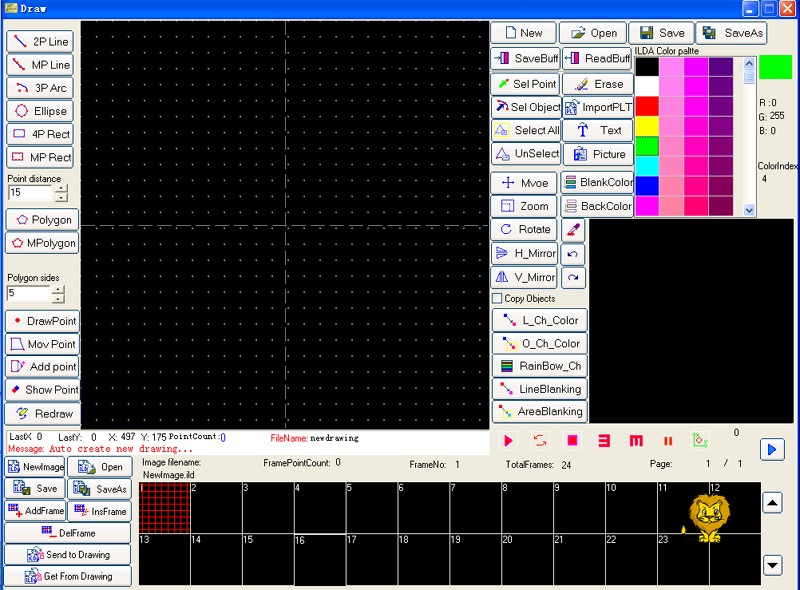
Task: Click the eyedropper color picker icon
Action: pos(573,229)
